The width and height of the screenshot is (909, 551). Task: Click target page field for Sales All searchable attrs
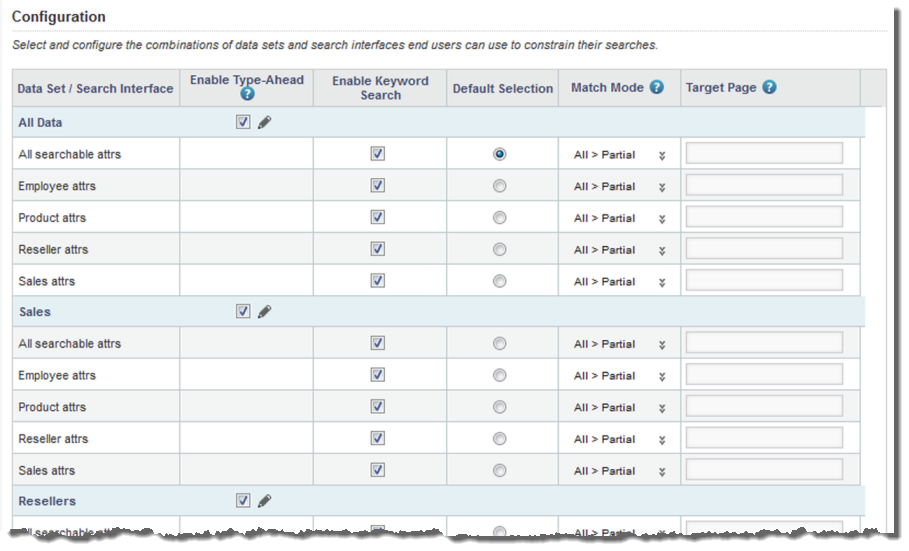tap(764, 343)
